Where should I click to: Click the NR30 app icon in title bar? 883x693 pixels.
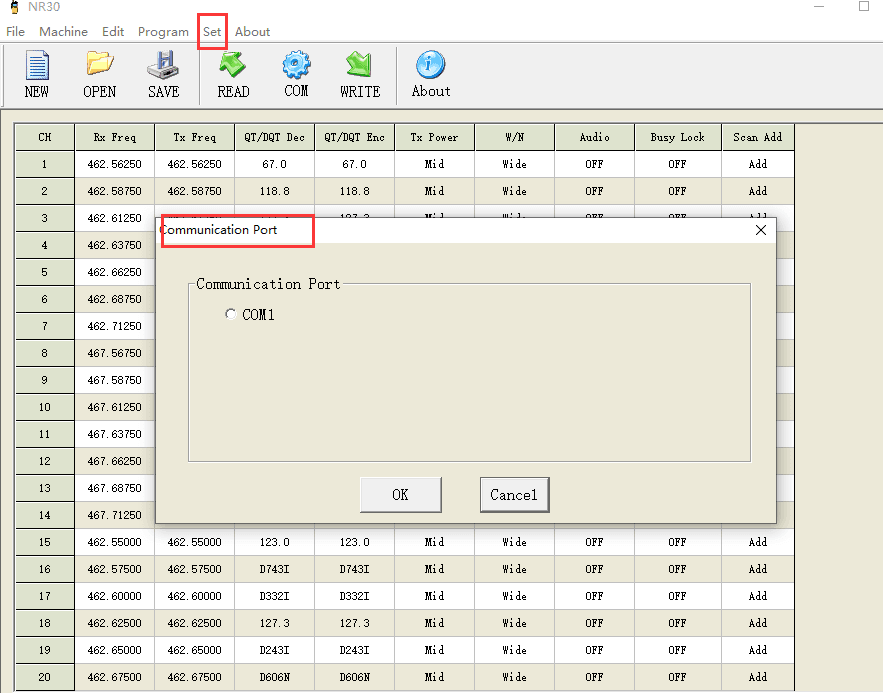(13, 7)
